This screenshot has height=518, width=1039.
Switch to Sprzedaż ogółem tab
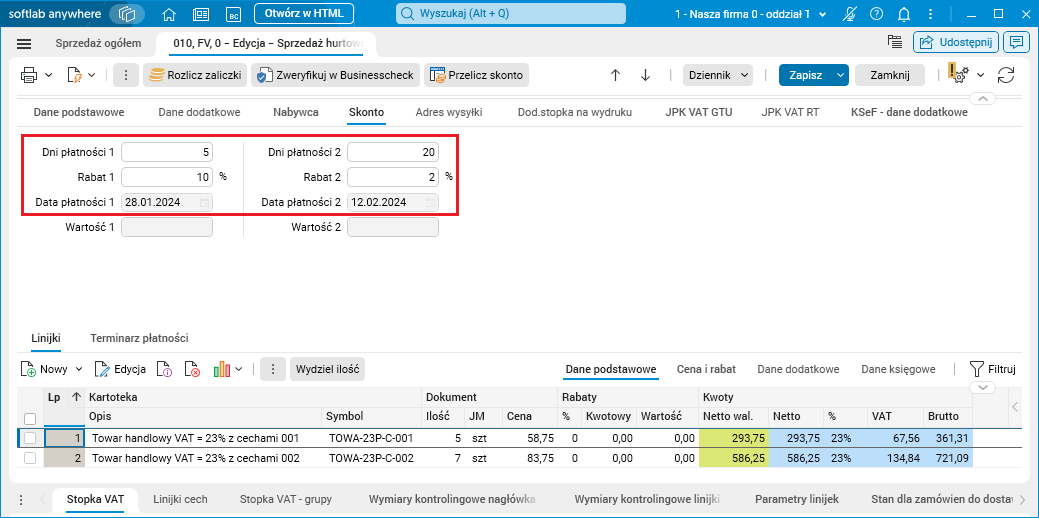[98, 43]
